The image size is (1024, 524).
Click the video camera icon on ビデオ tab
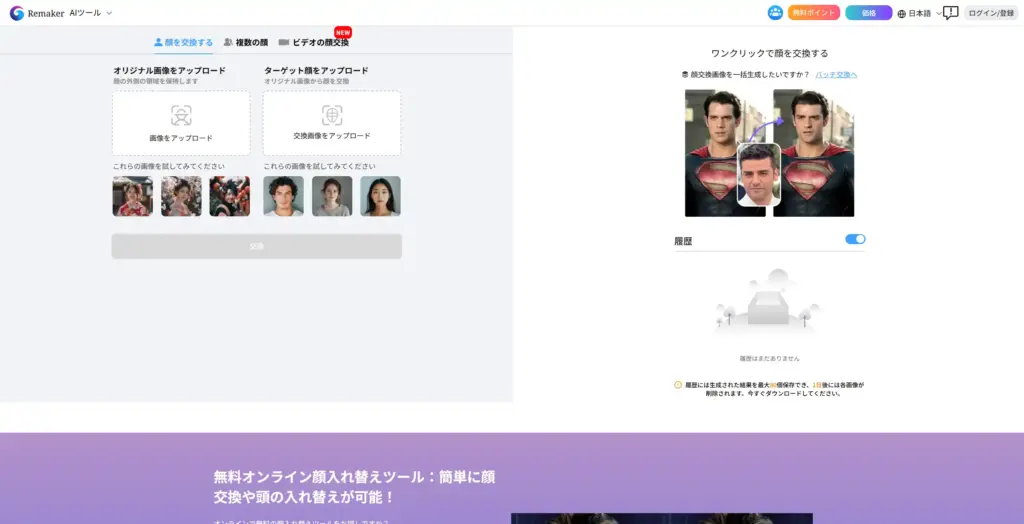[283, 42]
